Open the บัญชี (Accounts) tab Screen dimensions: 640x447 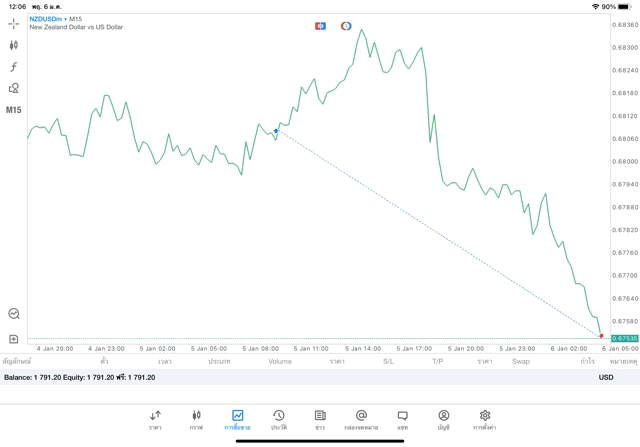coord(443,420)
